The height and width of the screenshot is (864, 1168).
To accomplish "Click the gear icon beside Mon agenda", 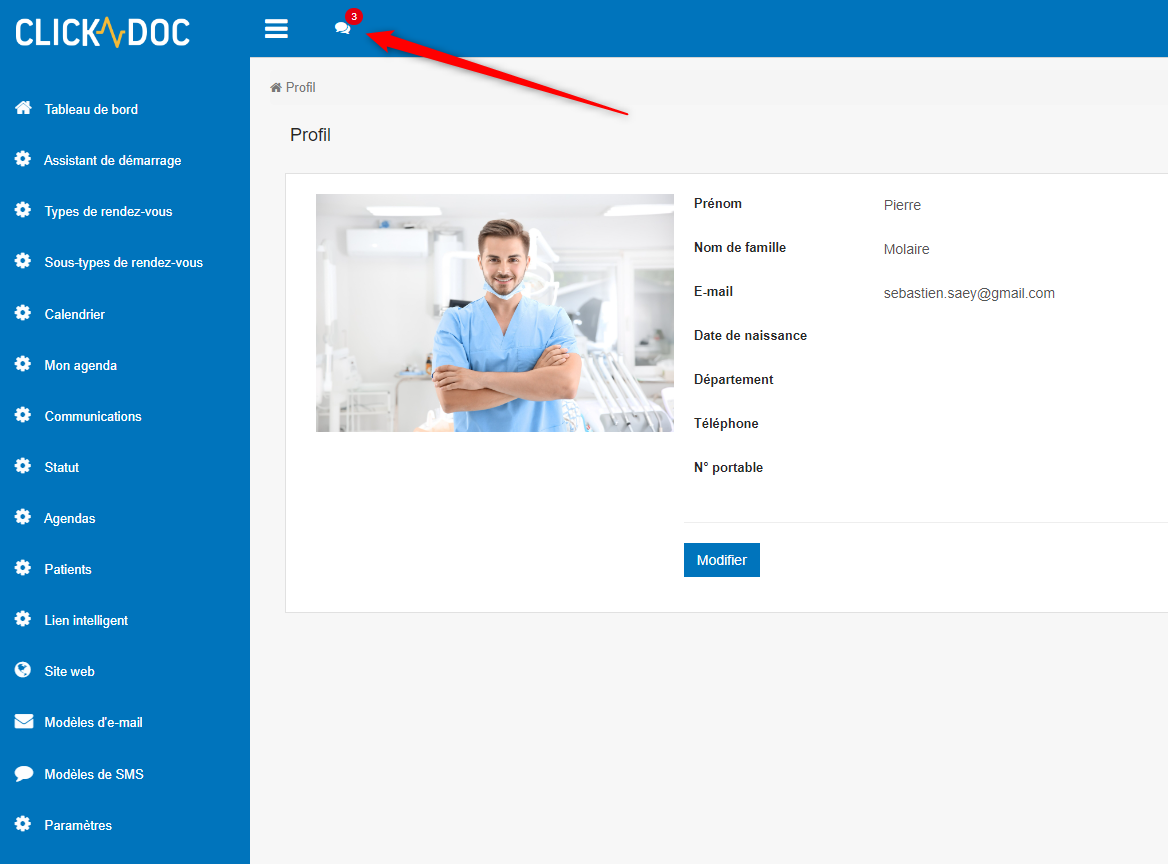I will [x=23, y=363].
